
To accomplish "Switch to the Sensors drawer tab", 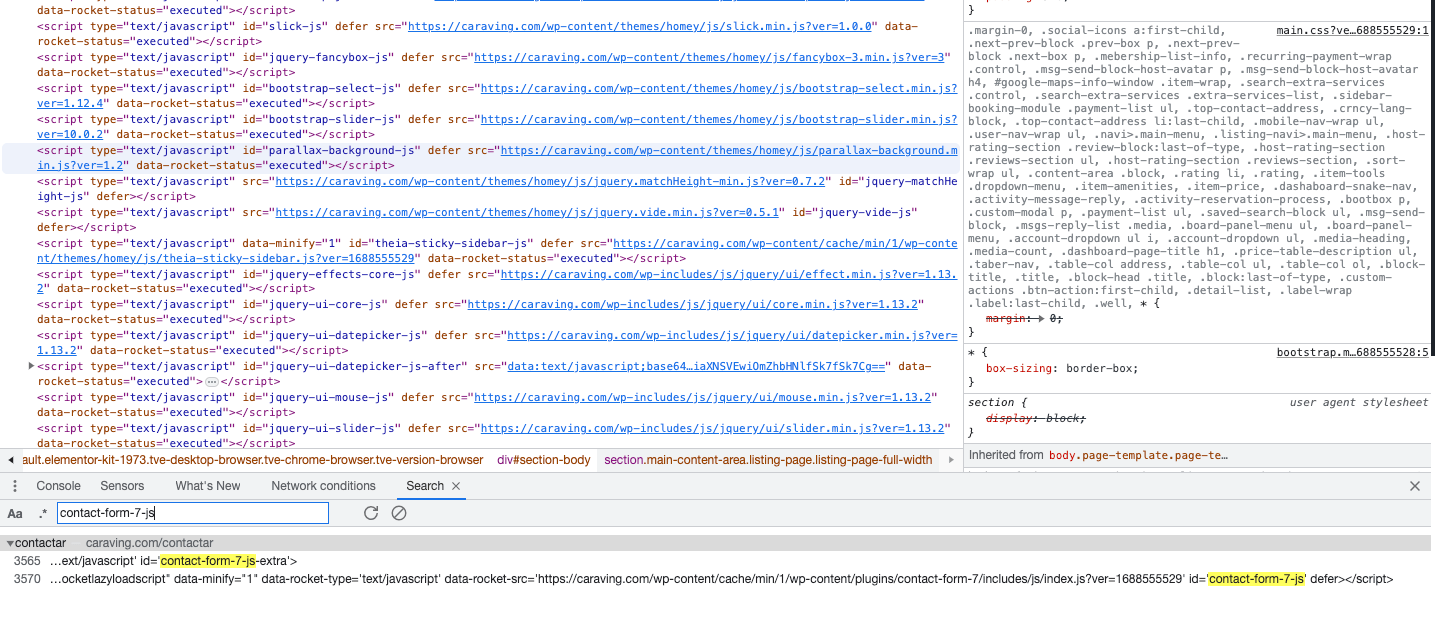I will point(122,486).
